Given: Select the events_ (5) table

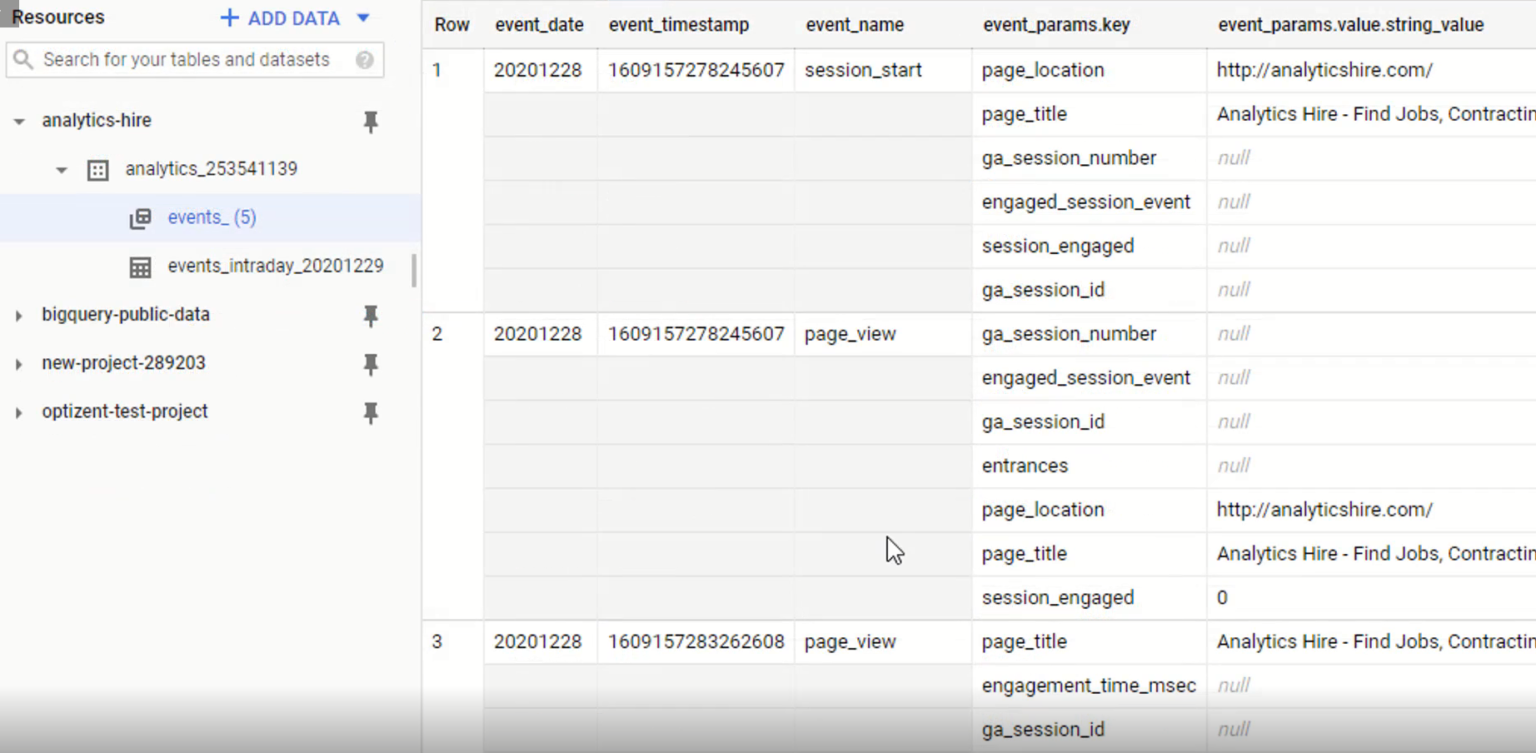Looking at the screenshot, I should (x=212, y=217).
